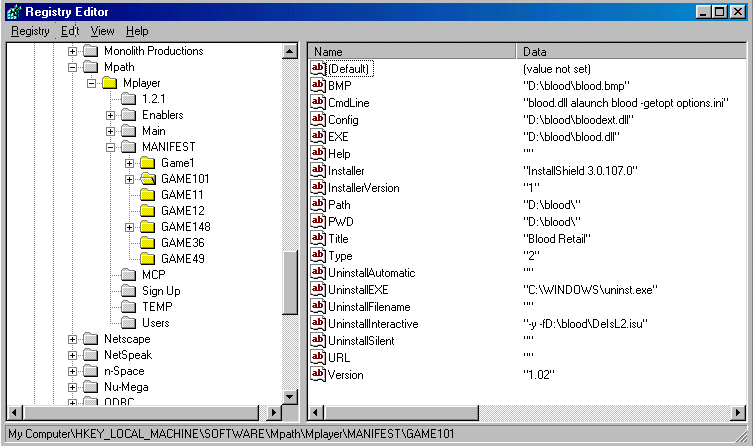Open the Registry menu
Image resolution: width=753 pixels, height=446 pixels.
tap(30, 31)
